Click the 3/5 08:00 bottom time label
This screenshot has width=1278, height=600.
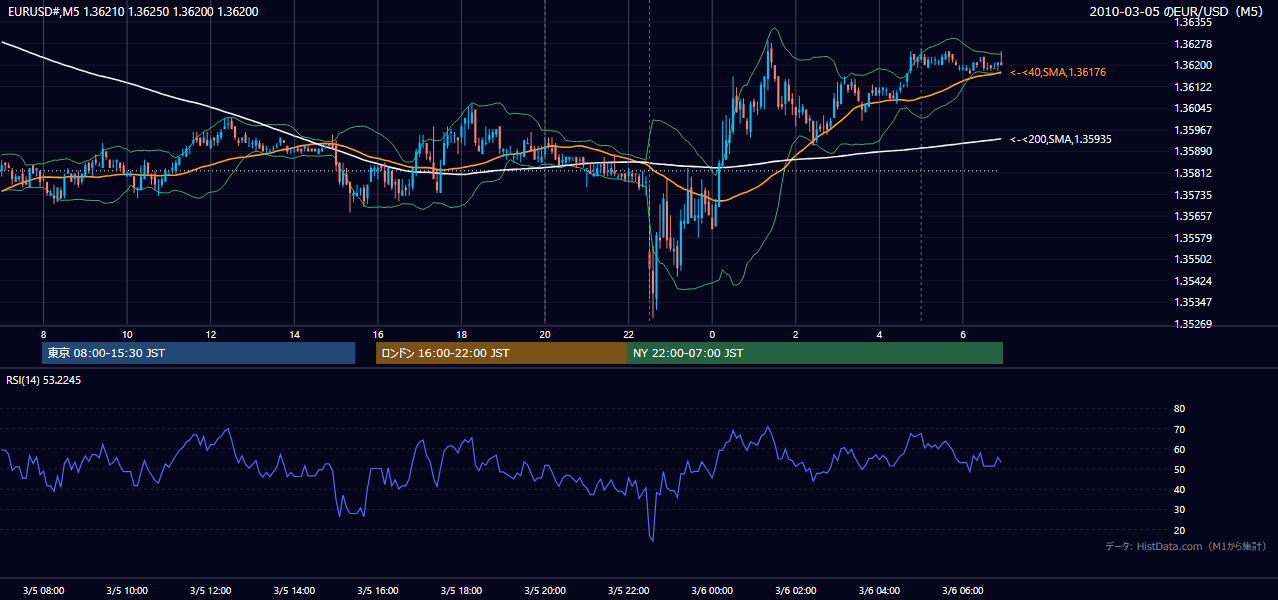(43, 590)
